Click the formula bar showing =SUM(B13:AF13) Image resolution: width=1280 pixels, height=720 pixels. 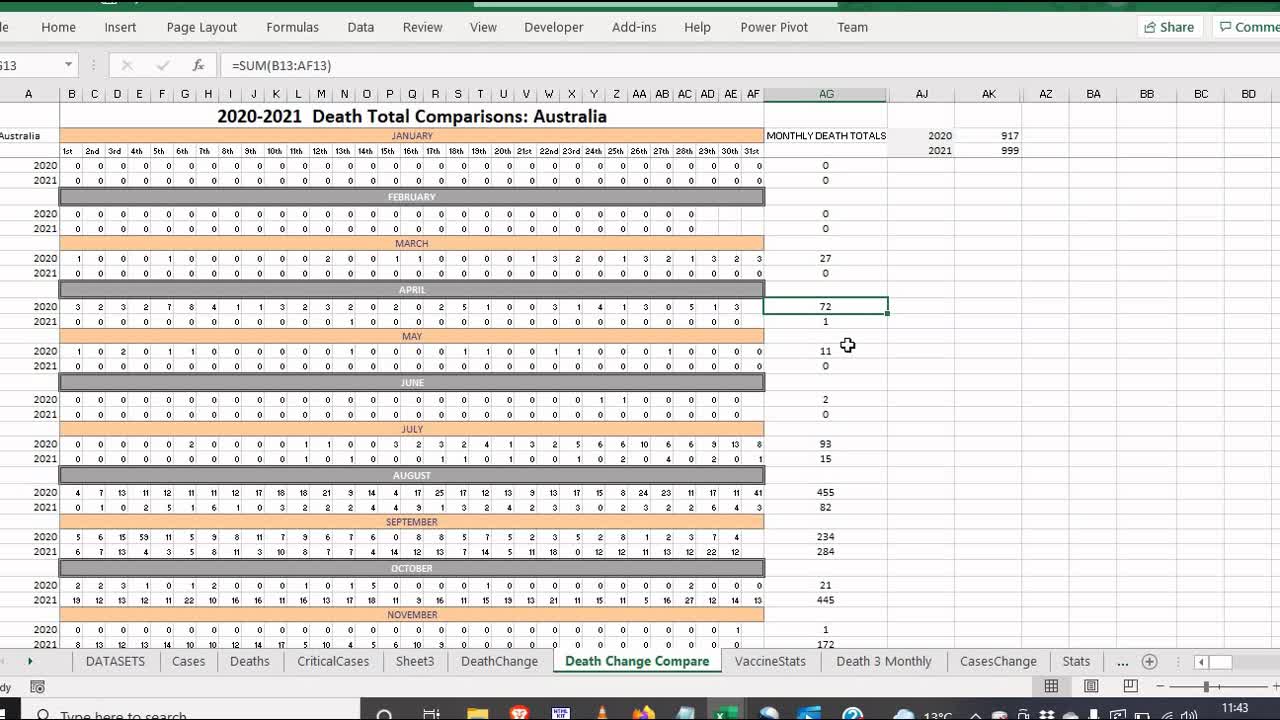tap(750, 65)
